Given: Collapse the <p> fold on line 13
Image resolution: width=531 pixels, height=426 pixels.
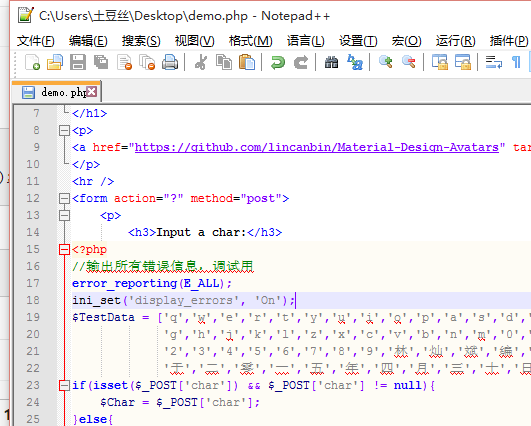Looking at the screenshot, I should (x=64, y=215).
